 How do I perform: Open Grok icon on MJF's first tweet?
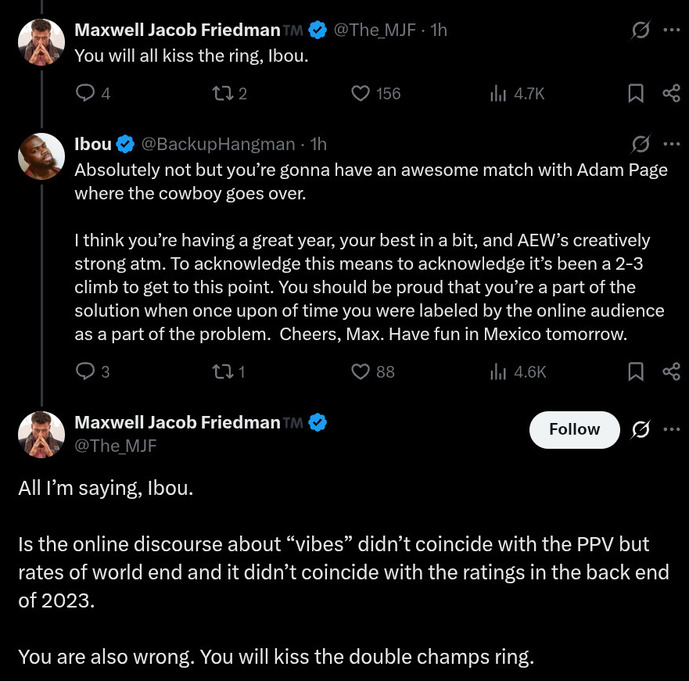tap(640, 30)
